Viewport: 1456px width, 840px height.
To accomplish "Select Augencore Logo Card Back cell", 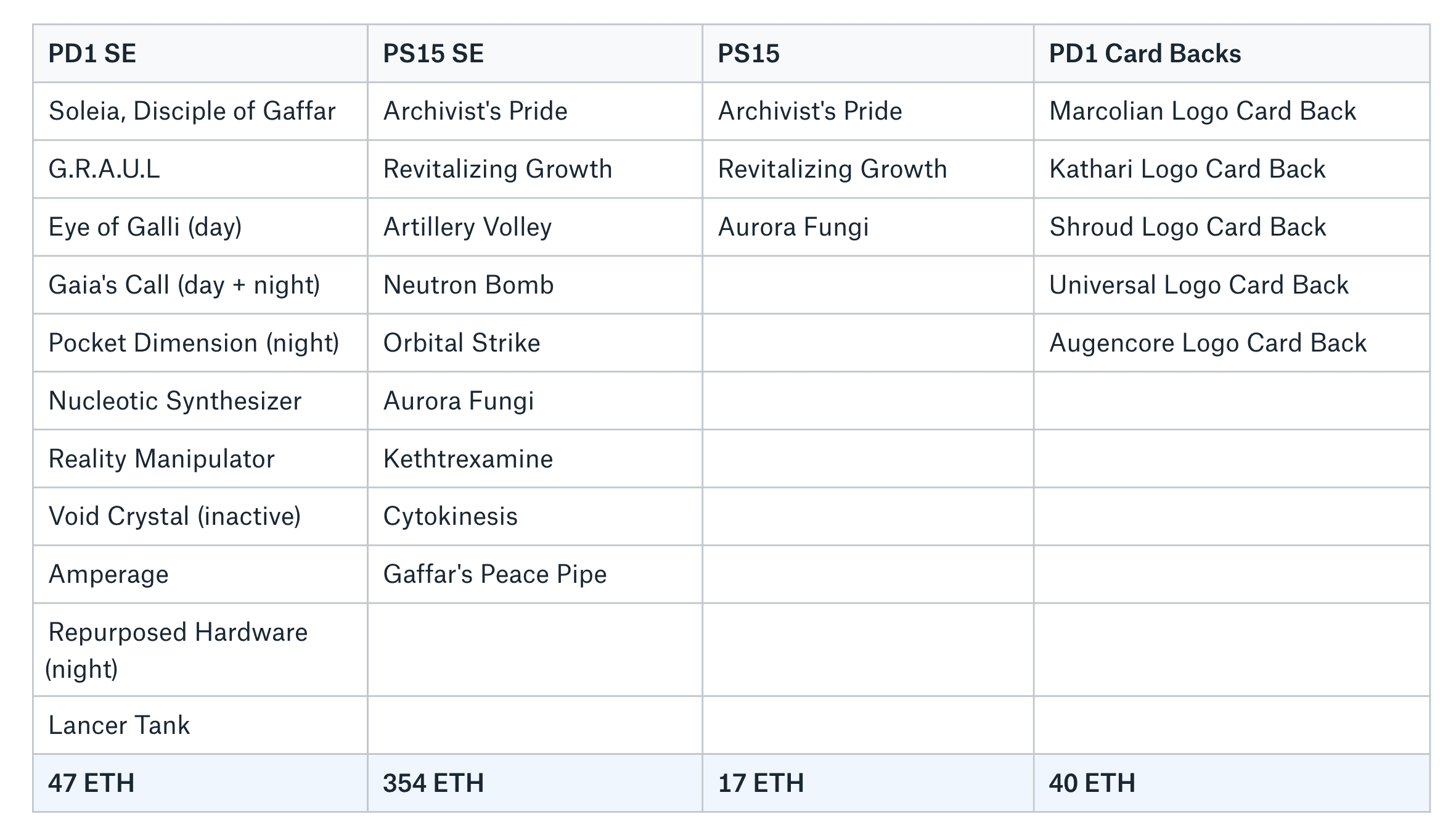I will [1232, 343].
